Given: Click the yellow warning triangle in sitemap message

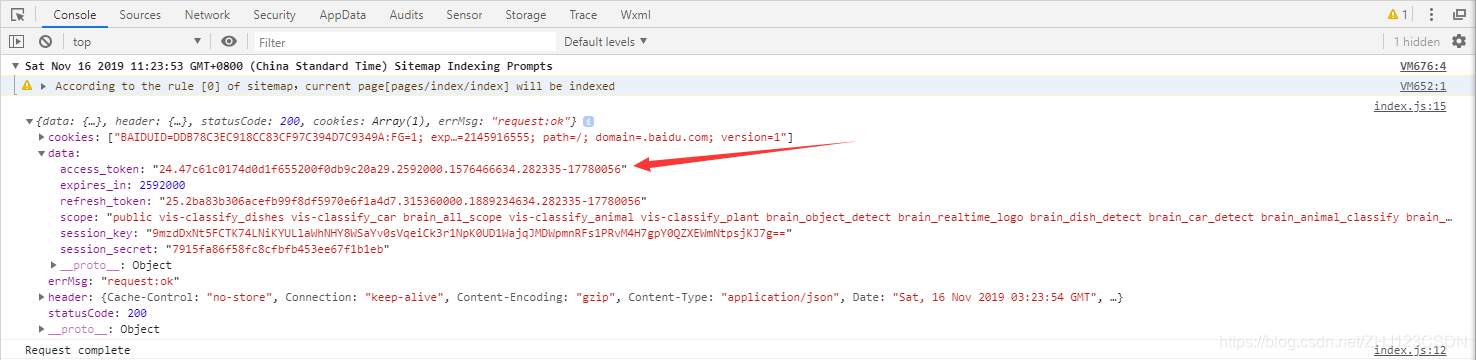Looking at the screenshot, I should (x=27, y=86).
